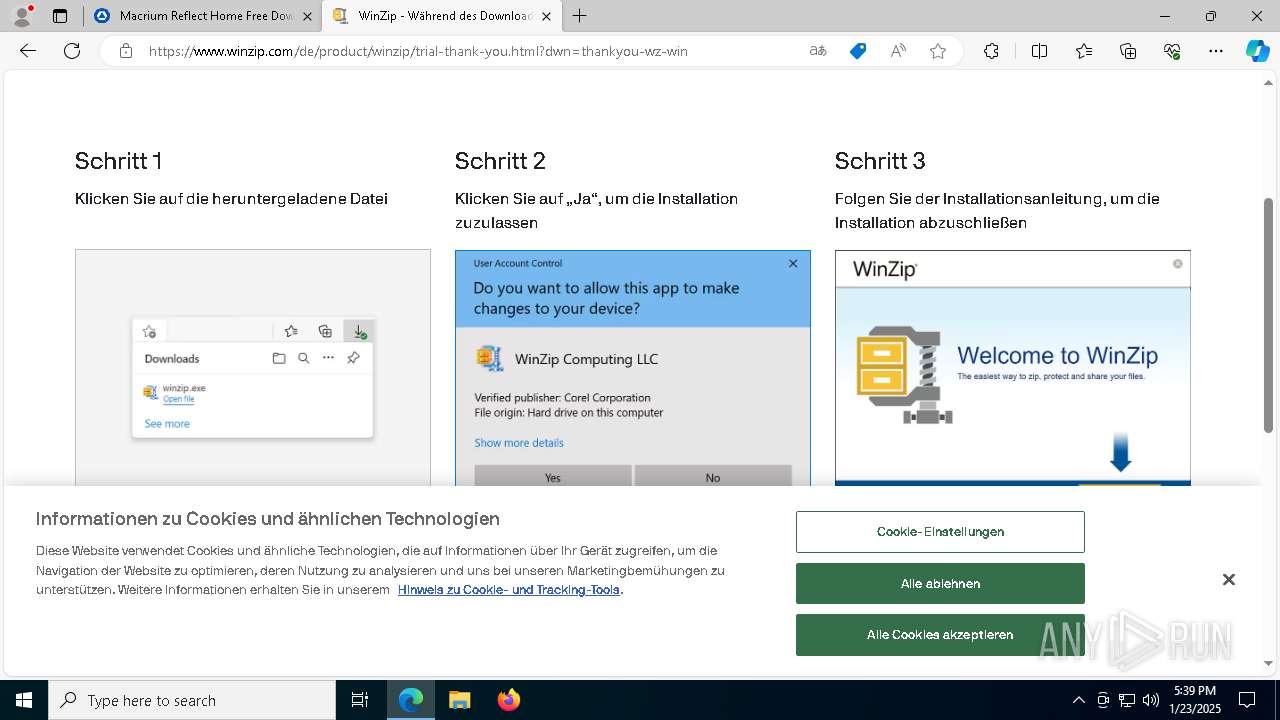The image size is (1280, 720).
Task: Click the Schritt 2 User Account Control image
Action: [633, 368]
